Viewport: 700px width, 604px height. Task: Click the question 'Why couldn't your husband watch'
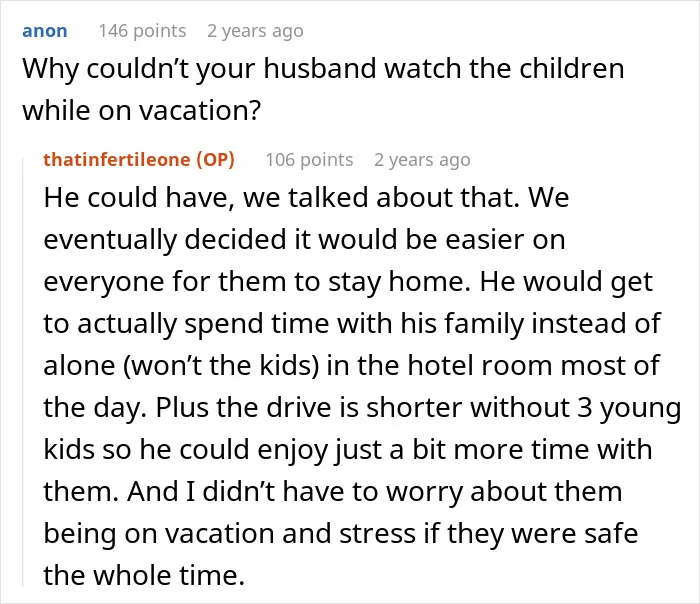pyautogui.click(x=244, y=69)
